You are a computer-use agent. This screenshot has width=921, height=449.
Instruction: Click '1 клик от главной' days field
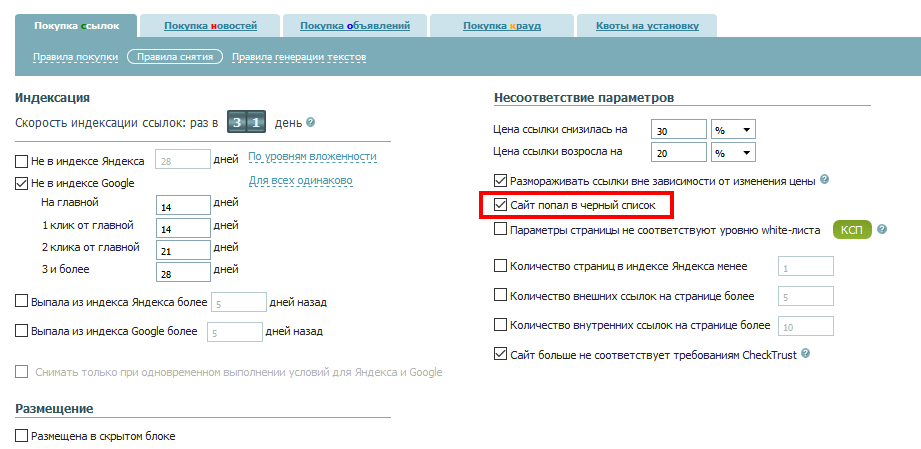(184, 228)
